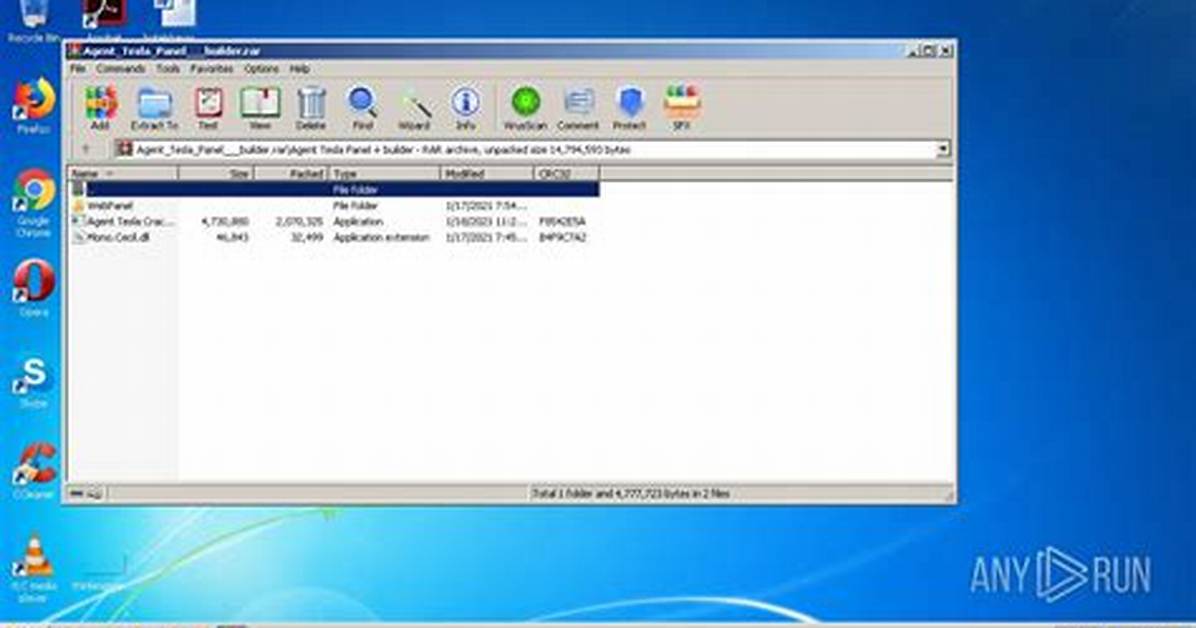Open the Find magnifier tool

362,108
